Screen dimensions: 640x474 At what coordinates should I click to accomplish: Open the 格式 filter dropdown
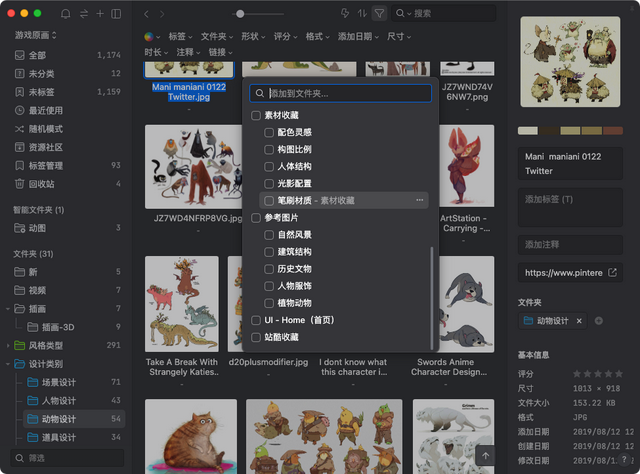coord(318,37)
